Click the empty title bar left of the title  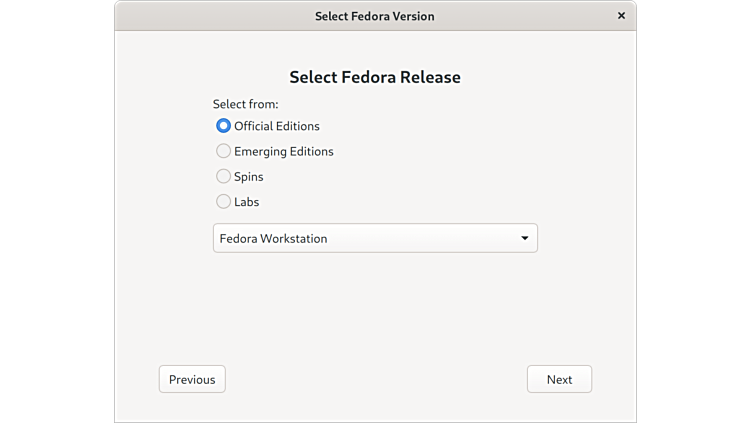click(x=200, y=16)
